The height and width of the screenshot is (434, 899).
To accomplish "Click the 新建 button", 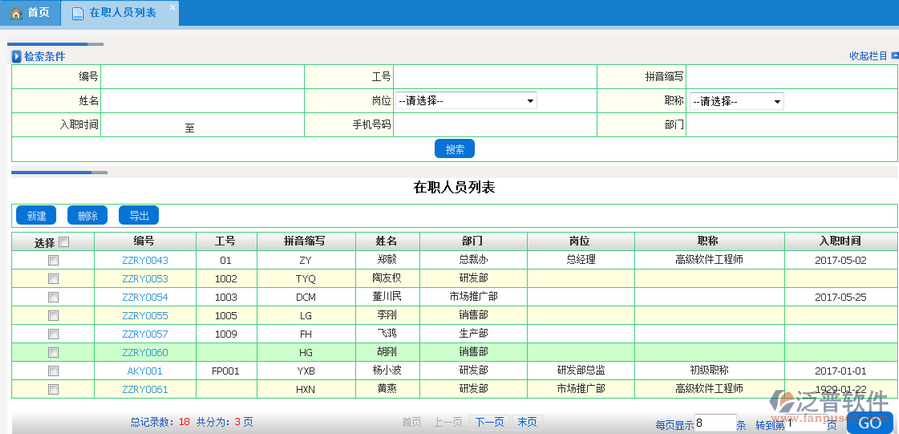I will pos(36,216).
